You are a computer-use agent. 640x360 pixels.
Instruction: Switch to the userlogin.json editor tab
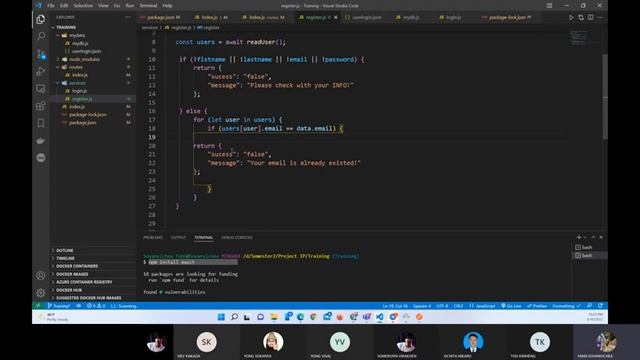pos(363,18)
